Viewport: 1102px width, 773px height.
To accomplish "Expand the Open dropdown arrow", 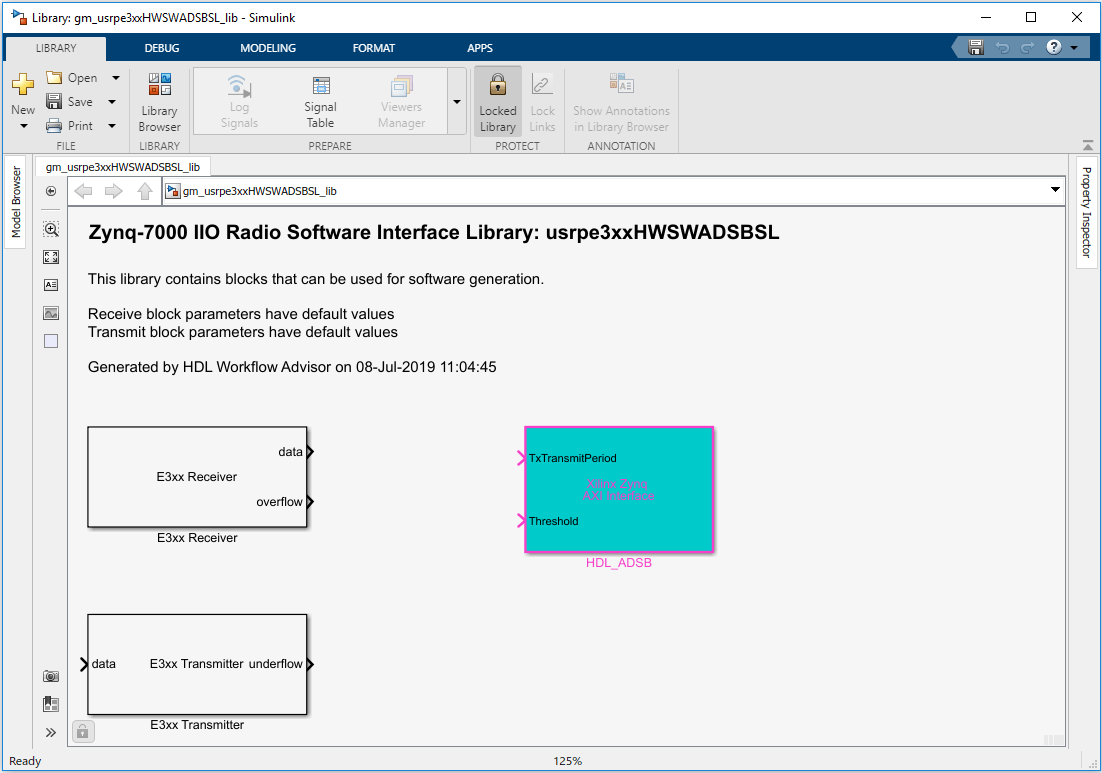I will (115, 78).
